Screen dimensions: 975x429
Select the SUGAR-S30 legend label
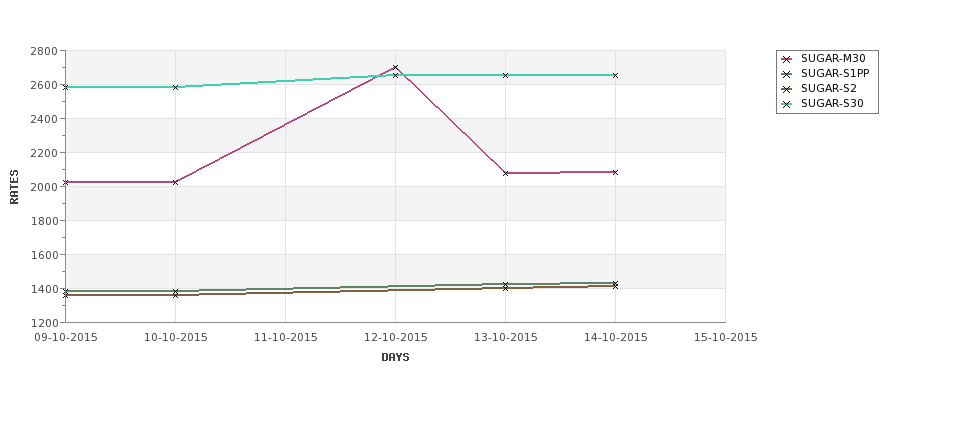click(x=832, y=103)
